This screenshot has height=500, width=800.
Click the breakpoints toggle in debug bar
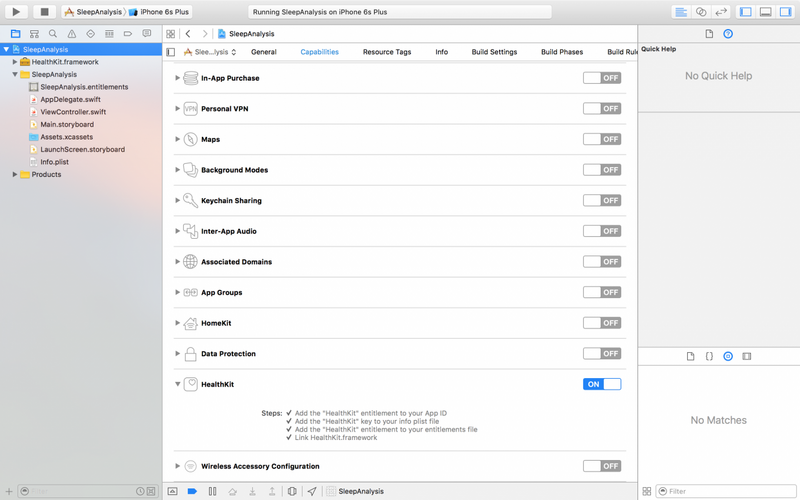click(x=192, y=491)
